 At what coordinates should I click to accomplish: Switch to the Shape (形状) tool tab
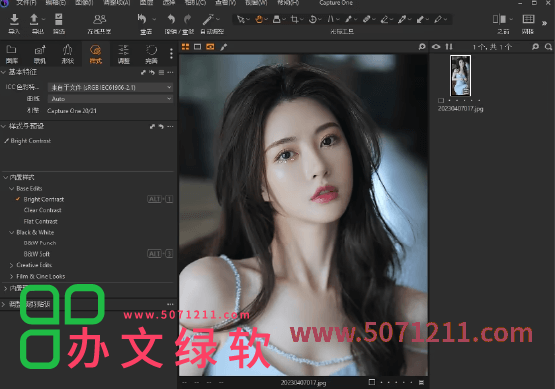pyautogui.click(x=68, y=54)
